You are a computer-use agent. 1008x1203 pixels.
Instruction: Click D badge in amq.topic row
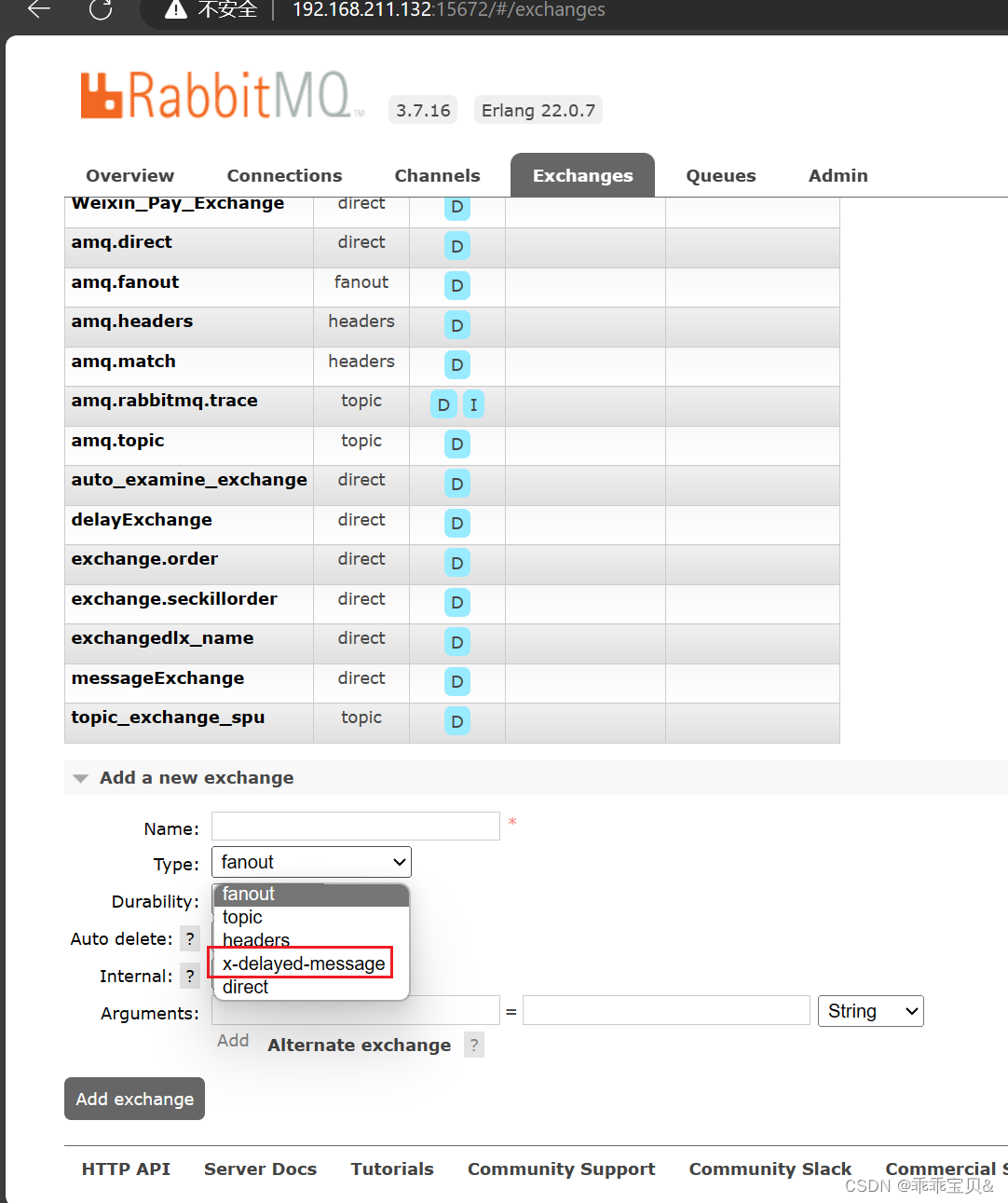pyautogui.click(x=457, y=444)
